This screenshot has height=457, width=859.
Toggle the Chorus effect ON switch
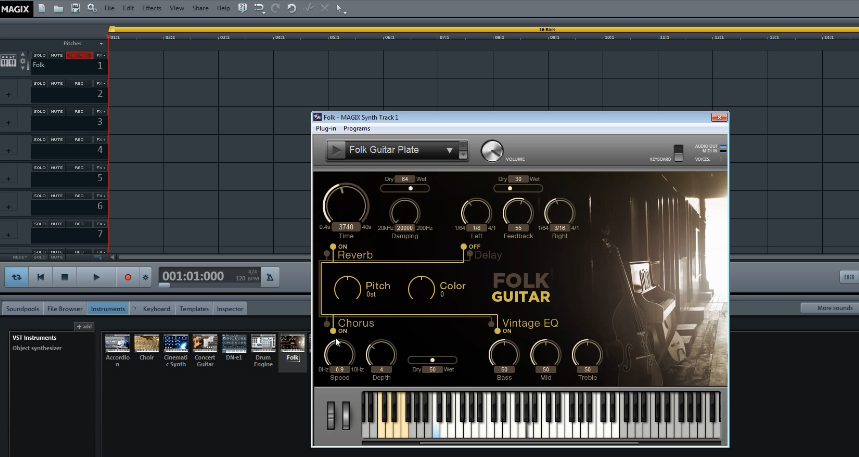[331, 331]
